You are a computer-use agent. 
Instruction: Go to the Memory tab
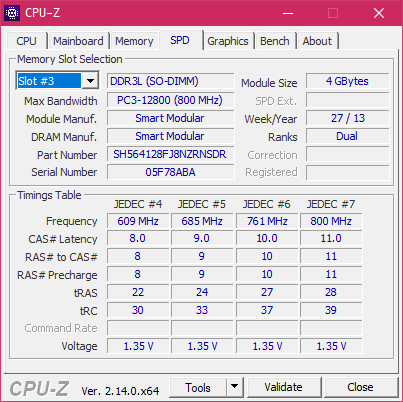[x=134, y=41]
